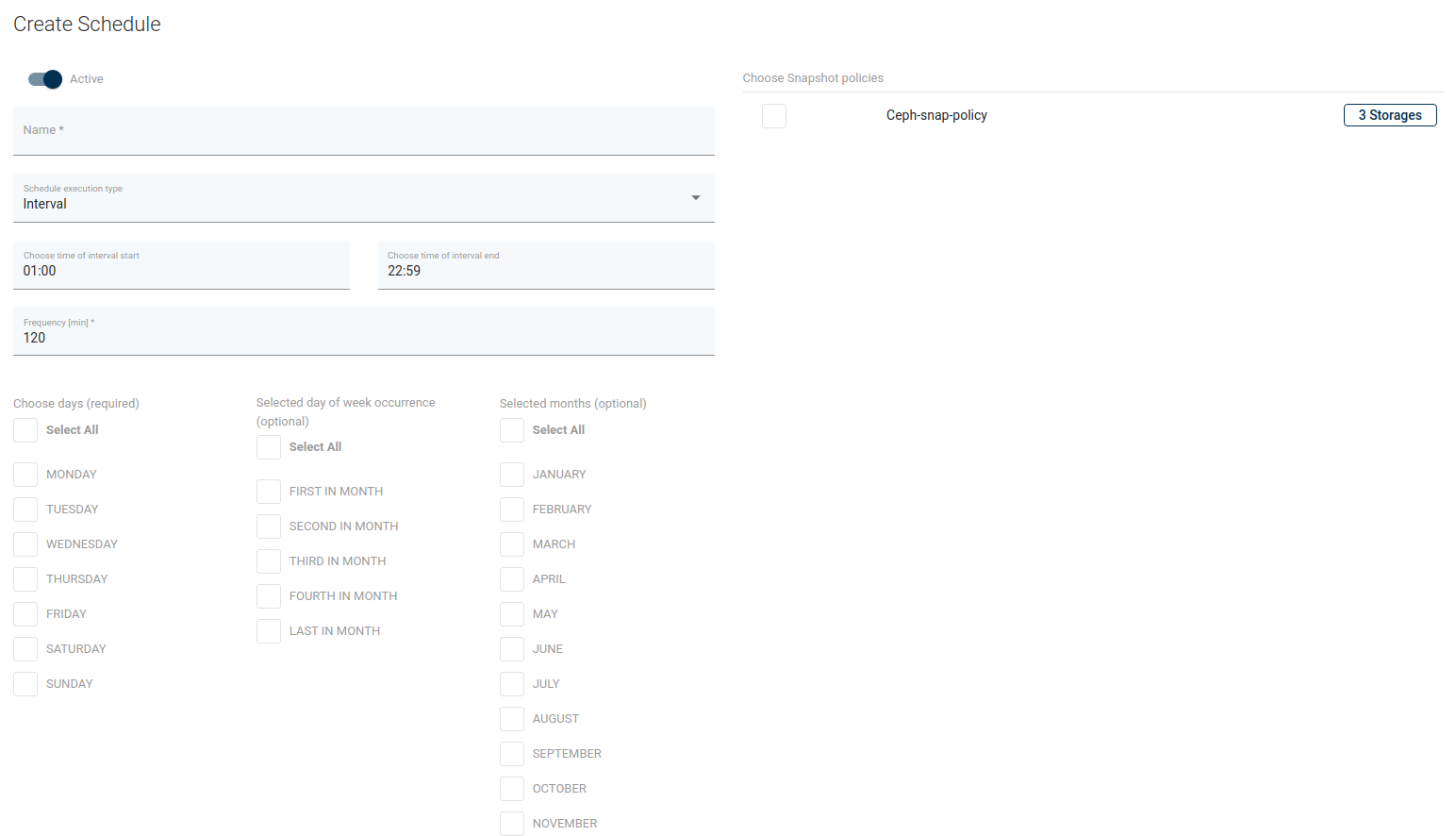
Task: Enable the WEDNESDAY checkbox
Action: click(x=25, y=544)
